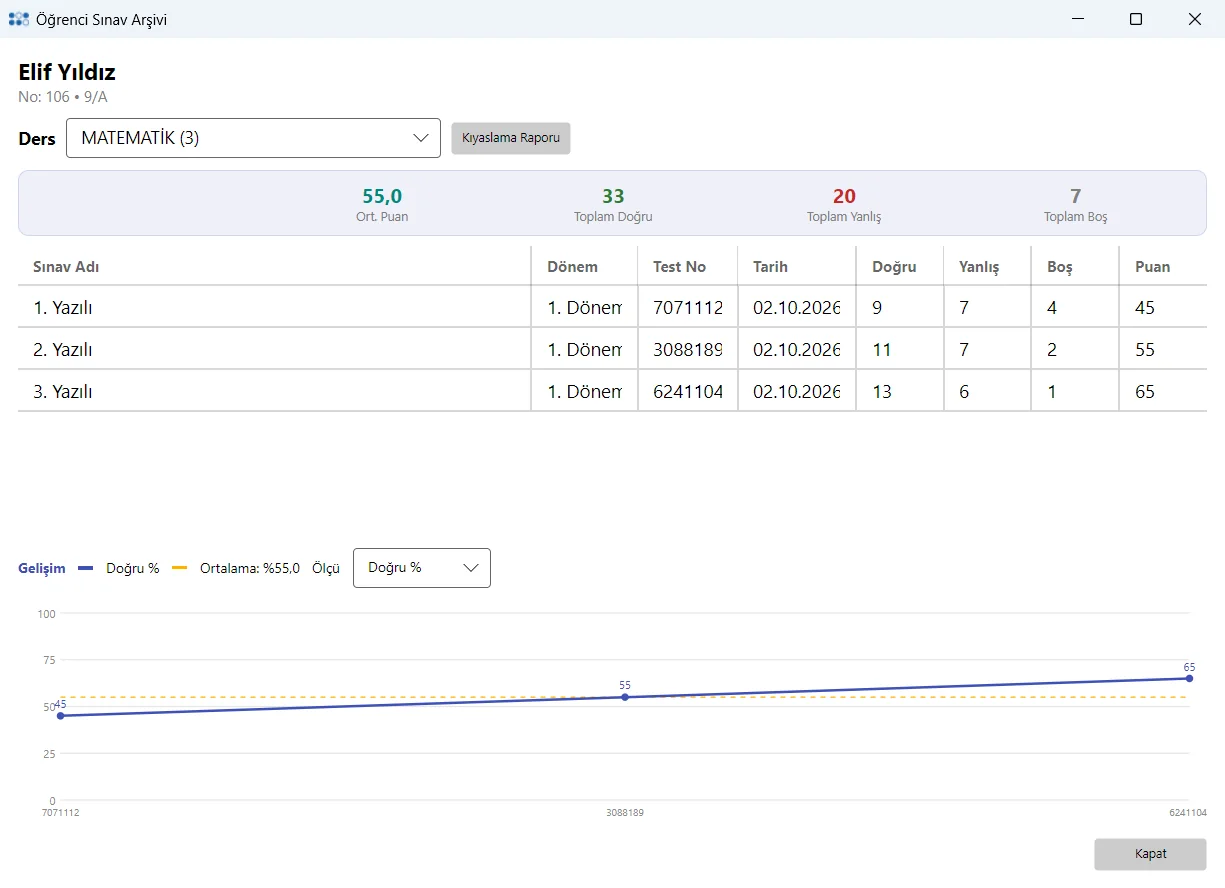Click test number 3088189 in the table
The image size is (1225, 888).
coord(688,350)
